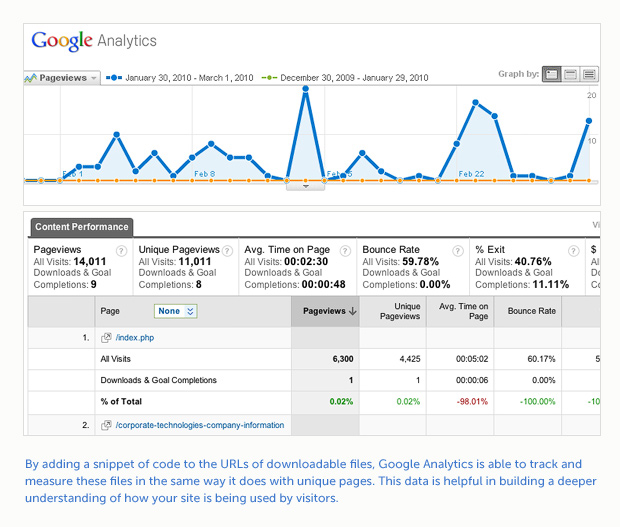Open the Content Performance tab
This screenshot has width=620, height=527.
pos(82,227)
